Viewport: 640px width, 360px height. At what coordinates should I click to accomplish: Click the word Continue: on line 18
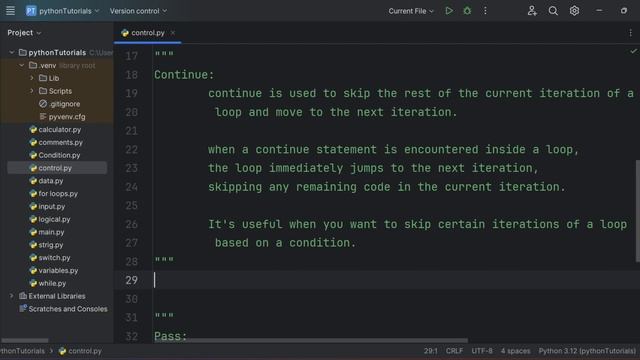click(x=184, y=75)
